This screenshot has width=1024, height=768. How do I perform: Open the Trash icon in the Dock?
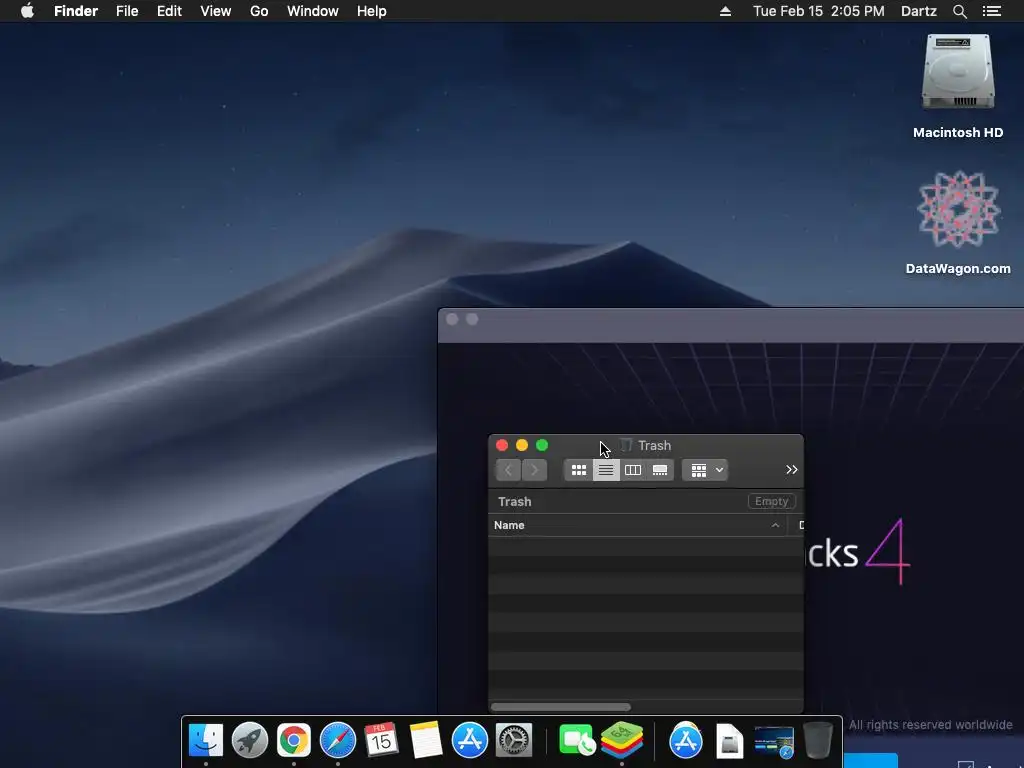pyautogui.click(x=818, y=741)
